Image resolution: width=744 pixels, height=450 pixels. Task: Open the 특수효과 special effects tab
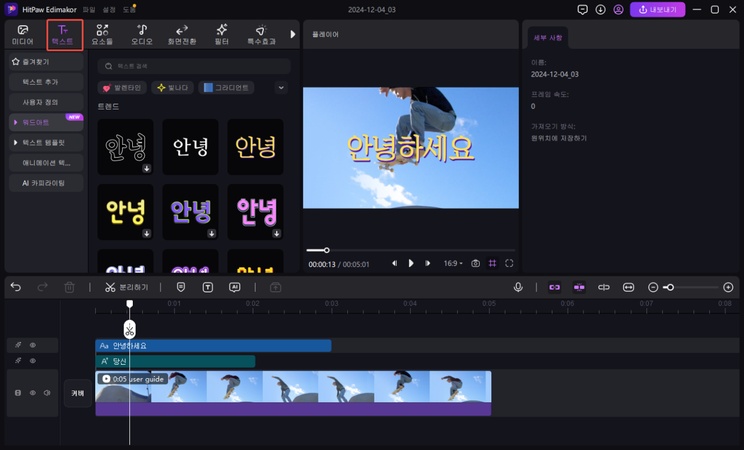(261, 35)
